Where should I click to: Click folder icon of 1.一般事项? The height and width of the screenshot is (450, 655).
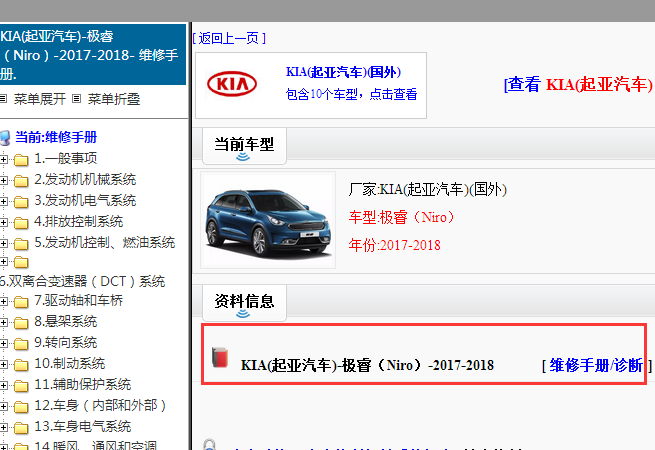21,160
